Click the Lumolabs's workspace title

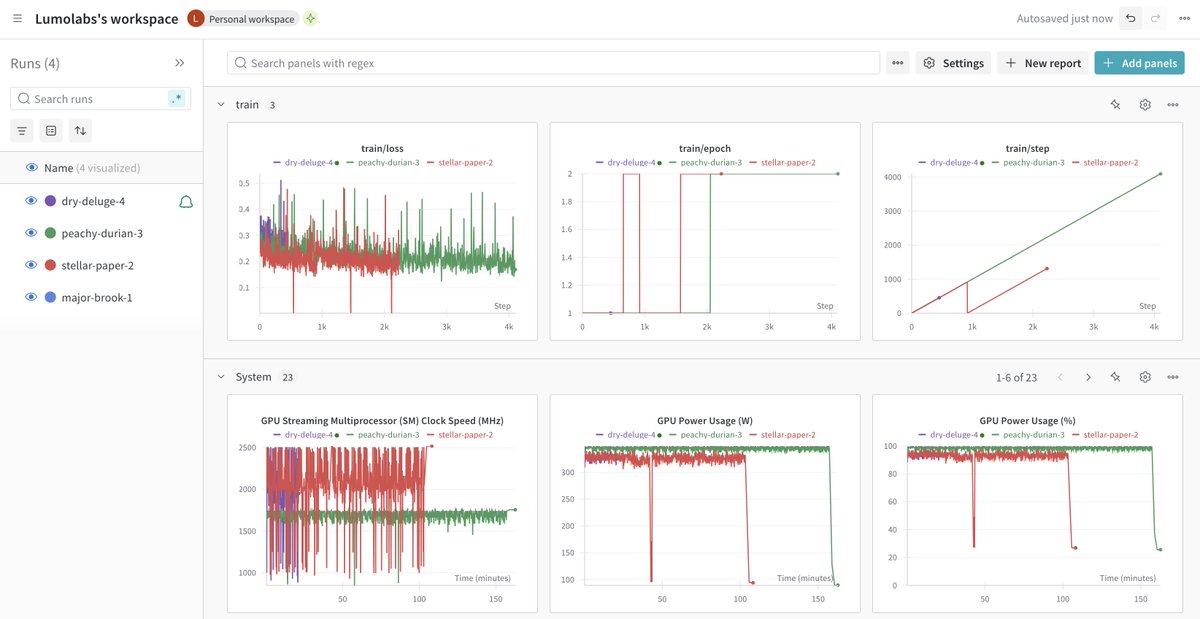pos(107,19)
